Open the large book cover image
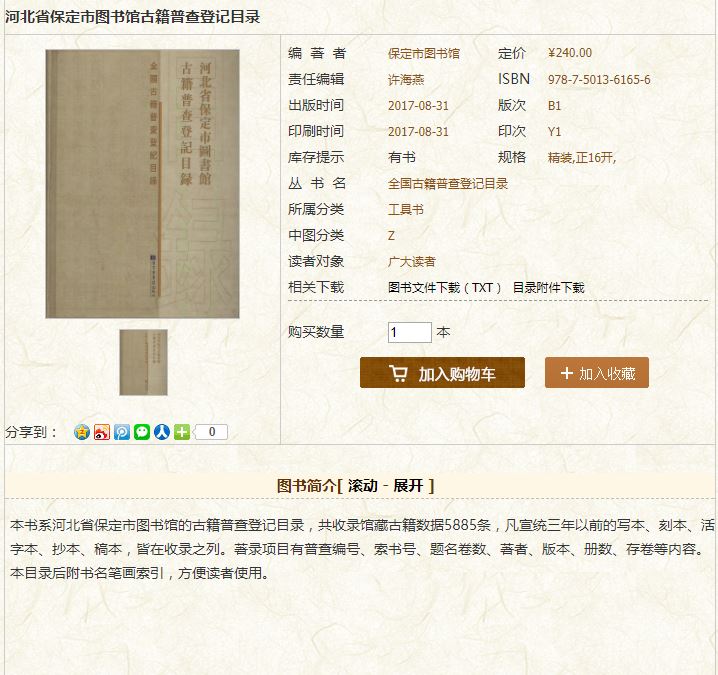The image size is (718, 675). [142, 184]
